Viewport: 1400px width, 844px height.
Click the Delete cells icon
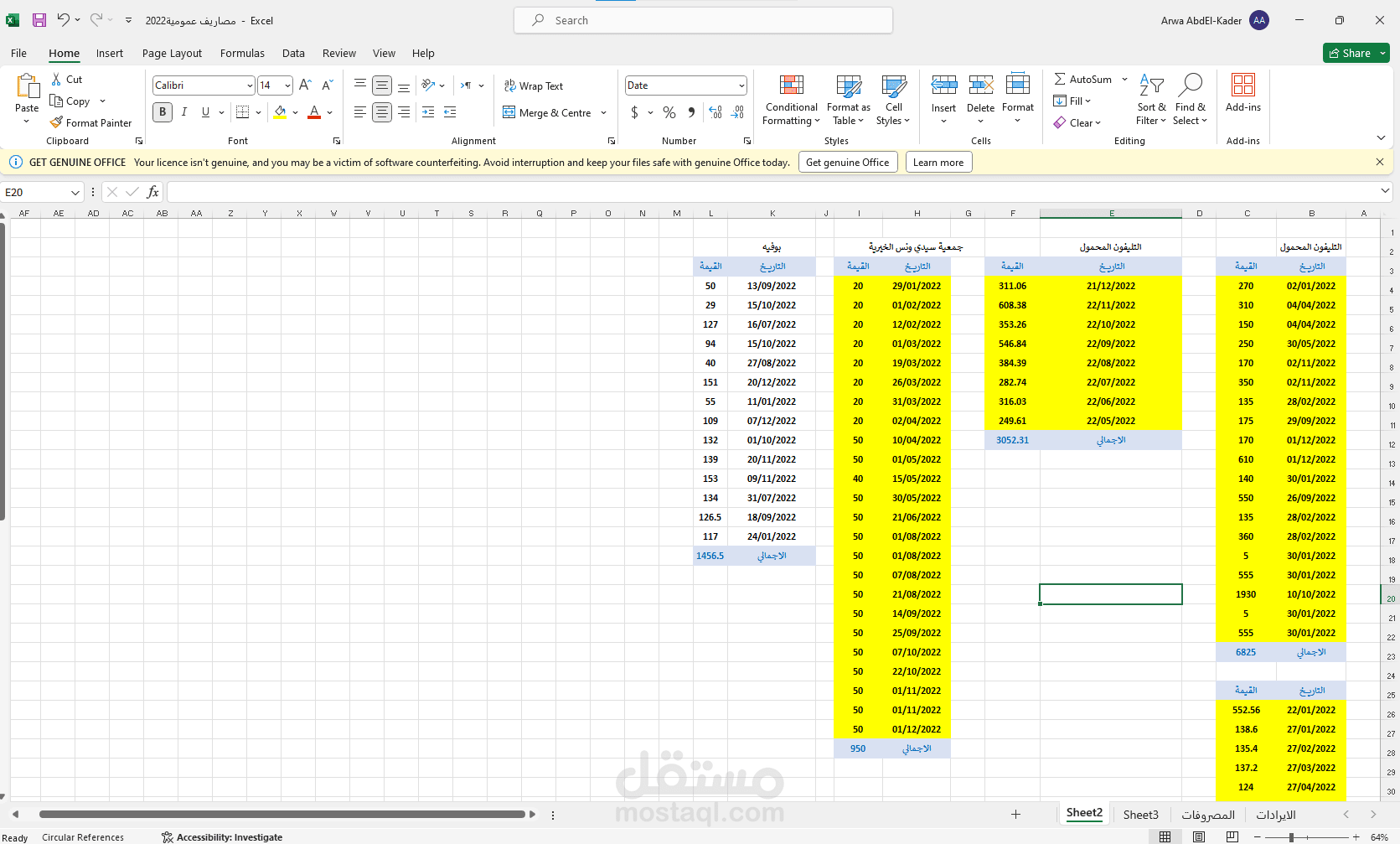tap(980, 85)
